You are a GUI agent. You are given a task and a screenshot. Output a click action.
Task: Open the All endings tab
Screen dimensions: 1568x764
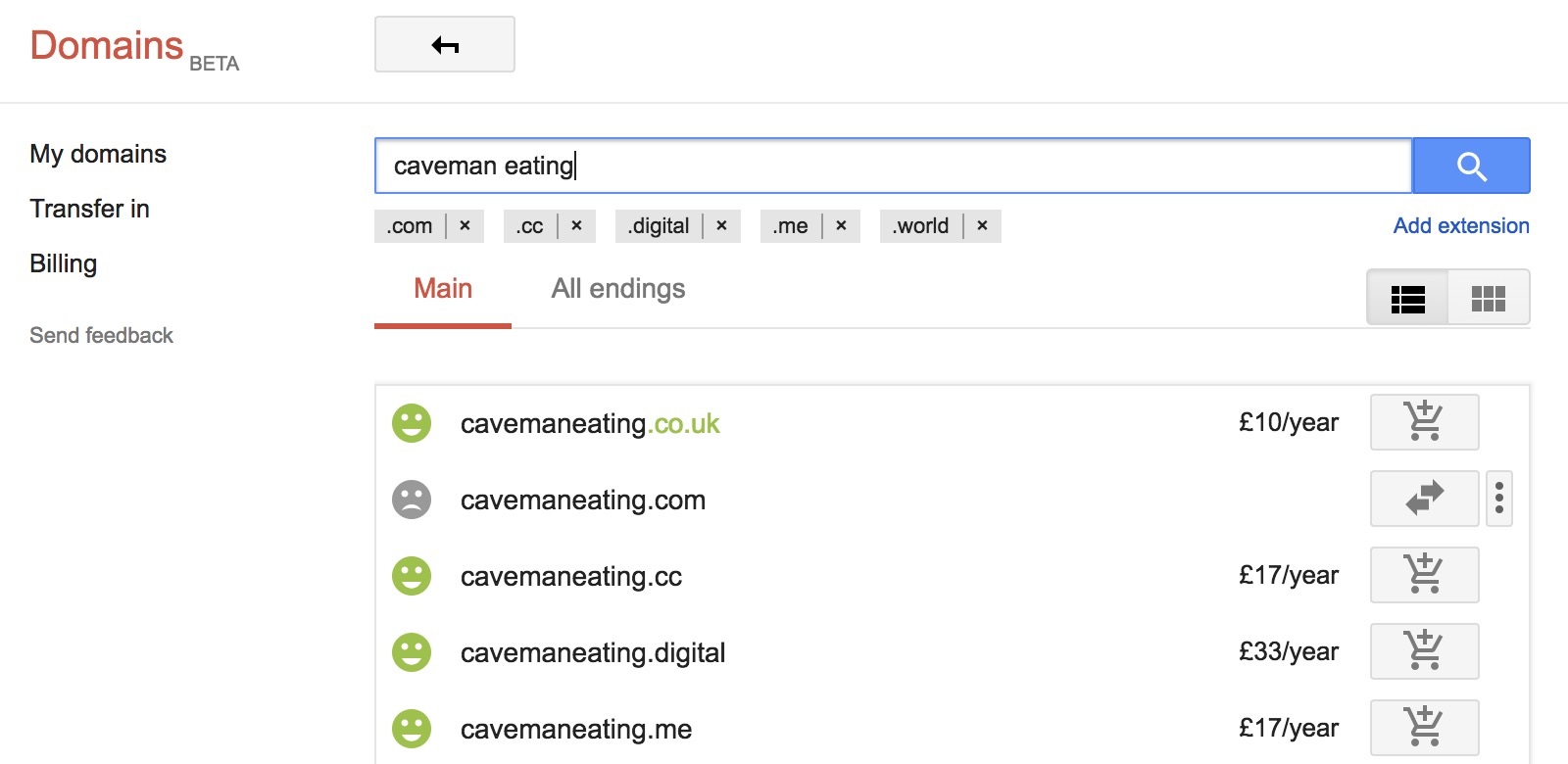click(x=618, y=289)
